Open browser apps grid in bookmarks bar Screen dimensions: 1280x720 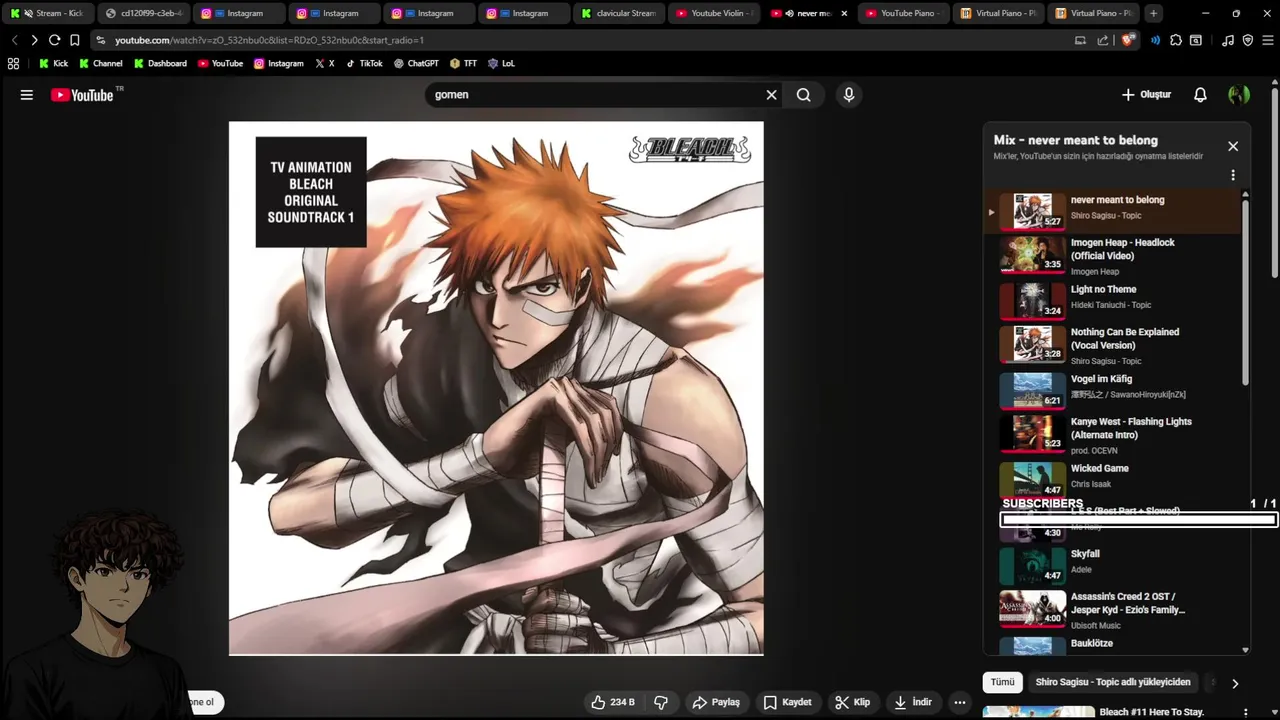[13, 63]
